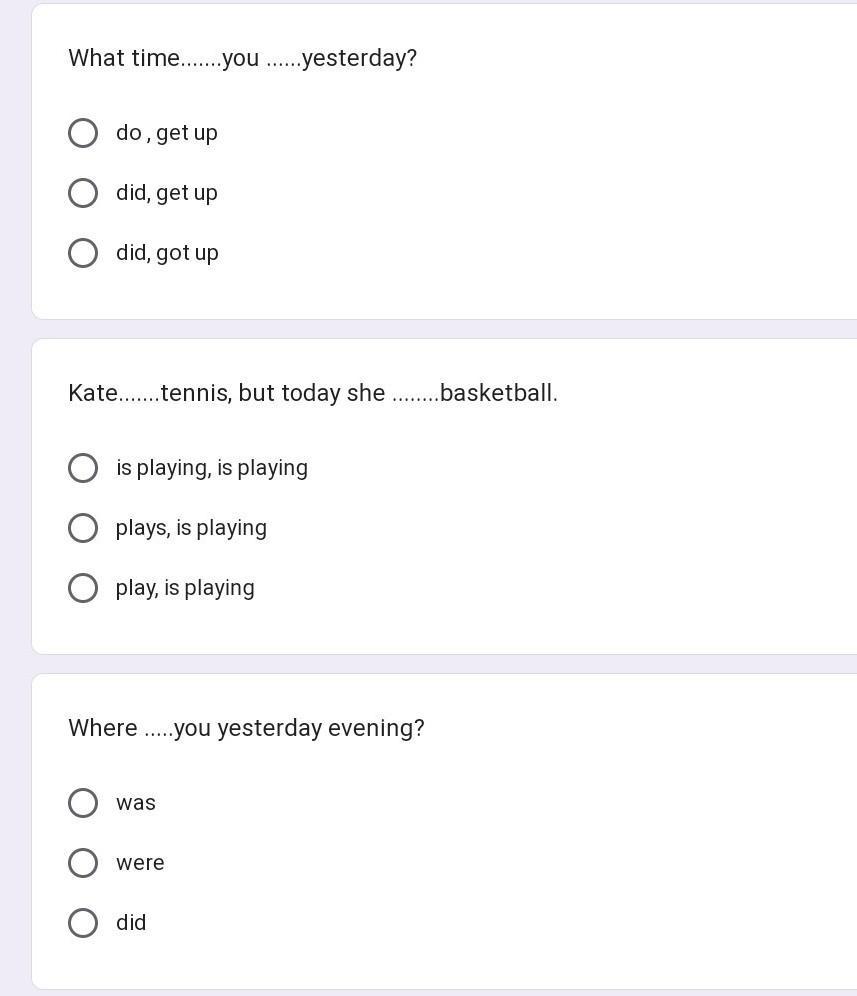The image size is (857, 996).
Task: Pick the 'did' radio button in last question
Action: tap(83, 922)
